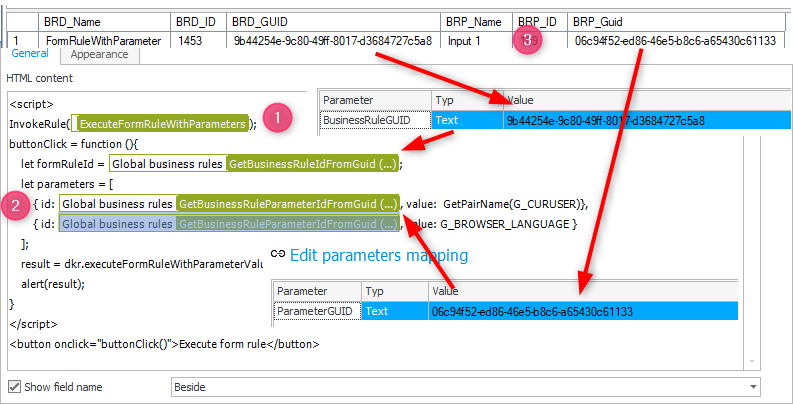Click the BRD_GUID column header
Viewport: 793px width, 404px height.
333,22
